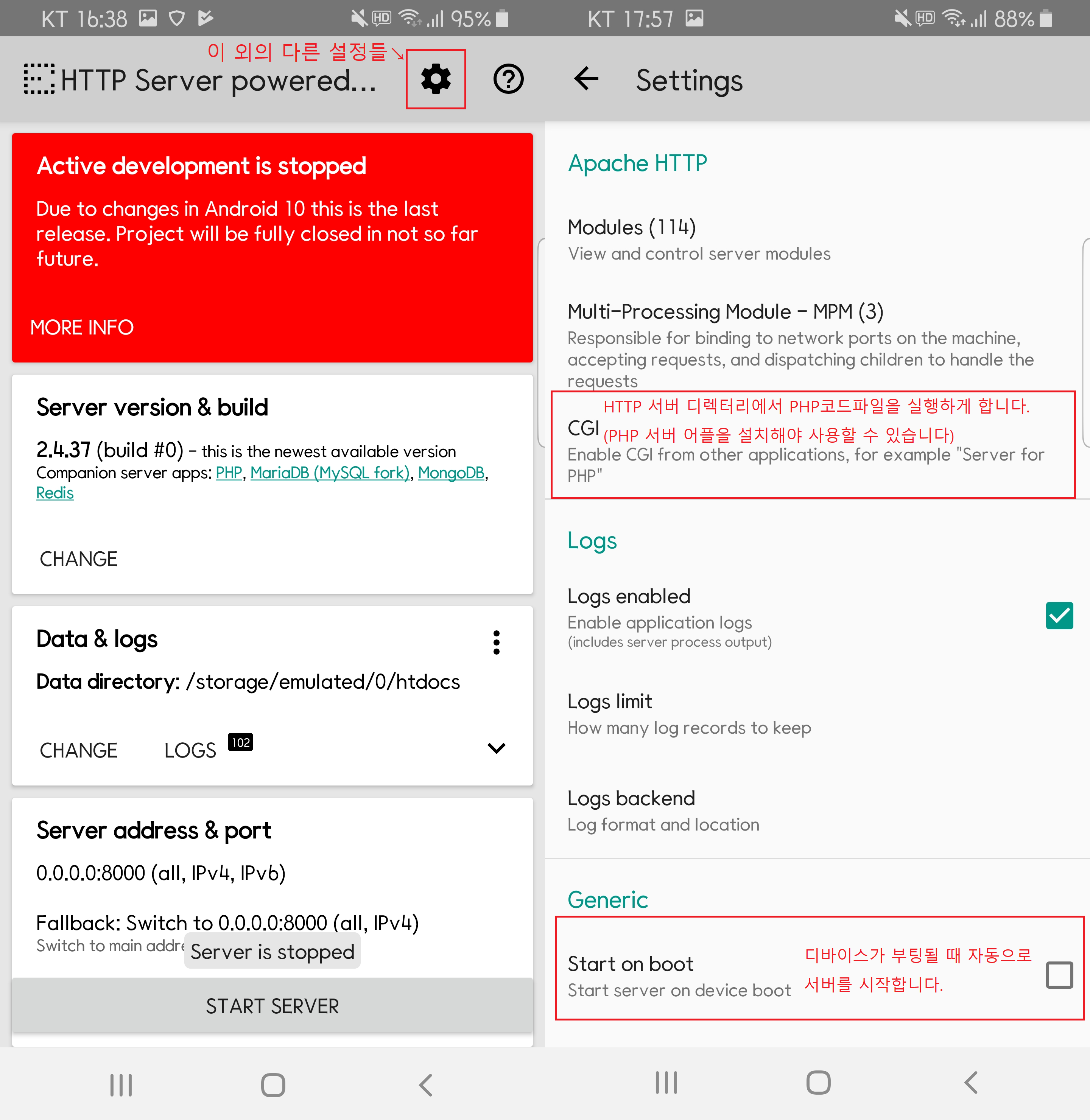Open LOGS with 102 badge

pyautogui.click(x=191, y=750)
